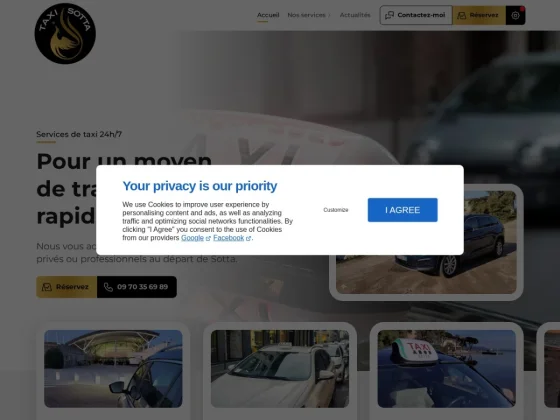Go to the Accueil menu item
The image size is (560, 420).
coord(268,15)
